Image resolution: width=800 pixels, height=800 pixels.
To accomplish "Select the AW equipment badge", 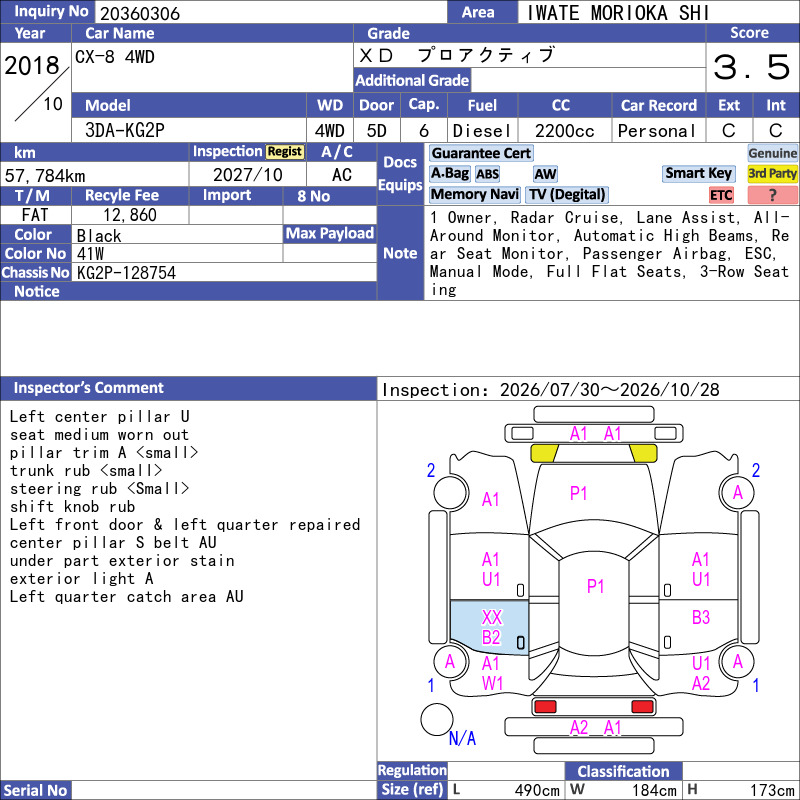I will (545, 174).
